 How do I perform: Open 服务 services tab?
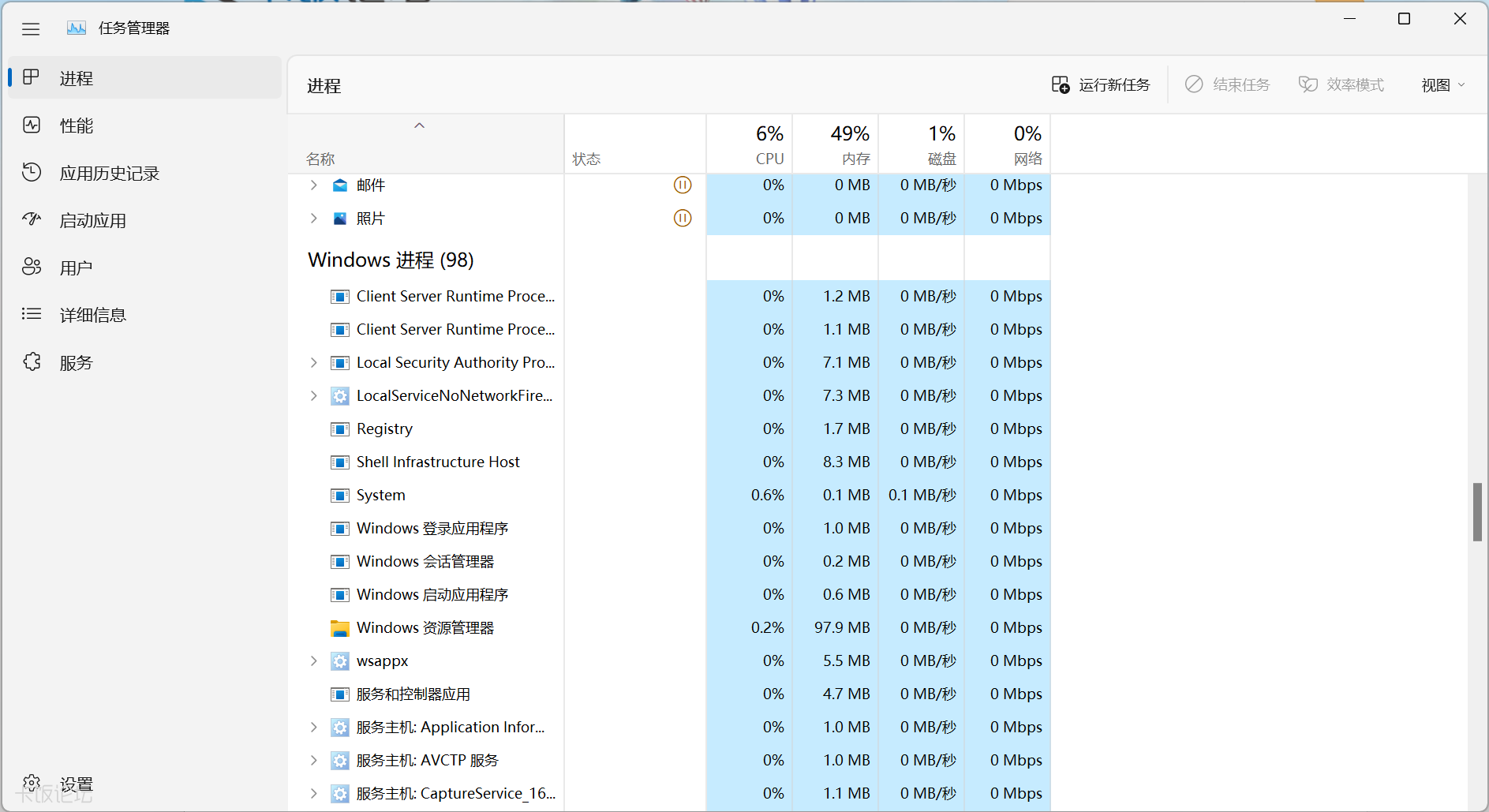tap(145, 362)
